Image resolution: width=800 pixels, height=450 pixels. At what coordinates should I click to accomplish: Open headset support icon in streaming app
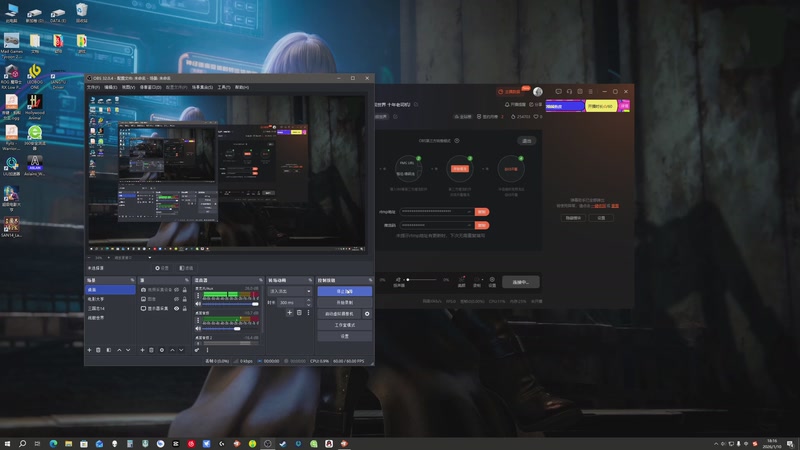coord(569,91)
